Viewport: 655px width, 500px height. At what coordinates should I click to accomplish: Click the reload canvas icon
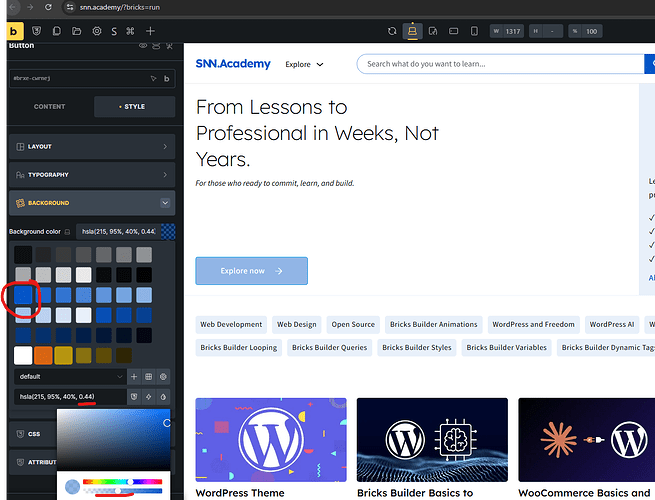click(x=392, y=32)
